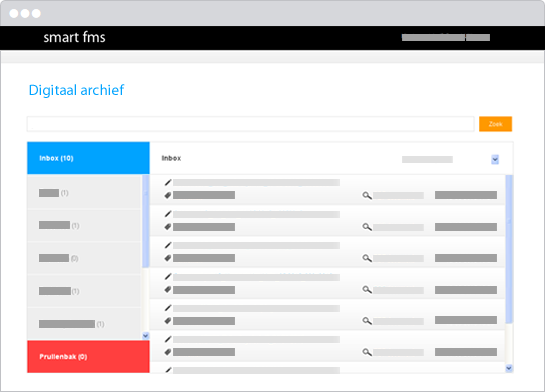545x392 pixels.
Task: Click the tag icon in fourth Inbox row
Action: click(168, 289)
